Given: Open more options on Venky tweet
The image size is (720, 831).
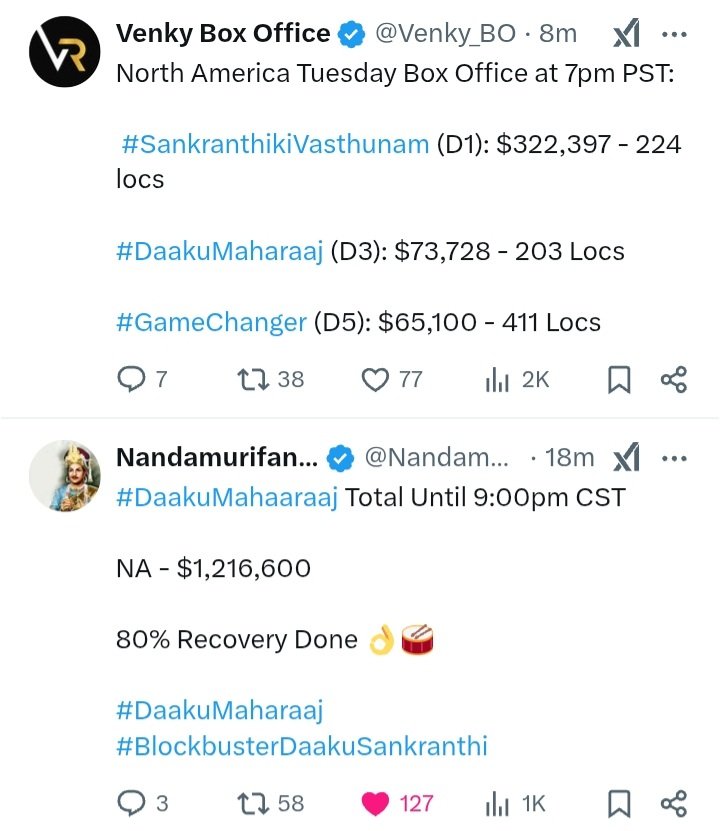Looking at the screenshot, I should pyautogui.click(x=675, y=35).
